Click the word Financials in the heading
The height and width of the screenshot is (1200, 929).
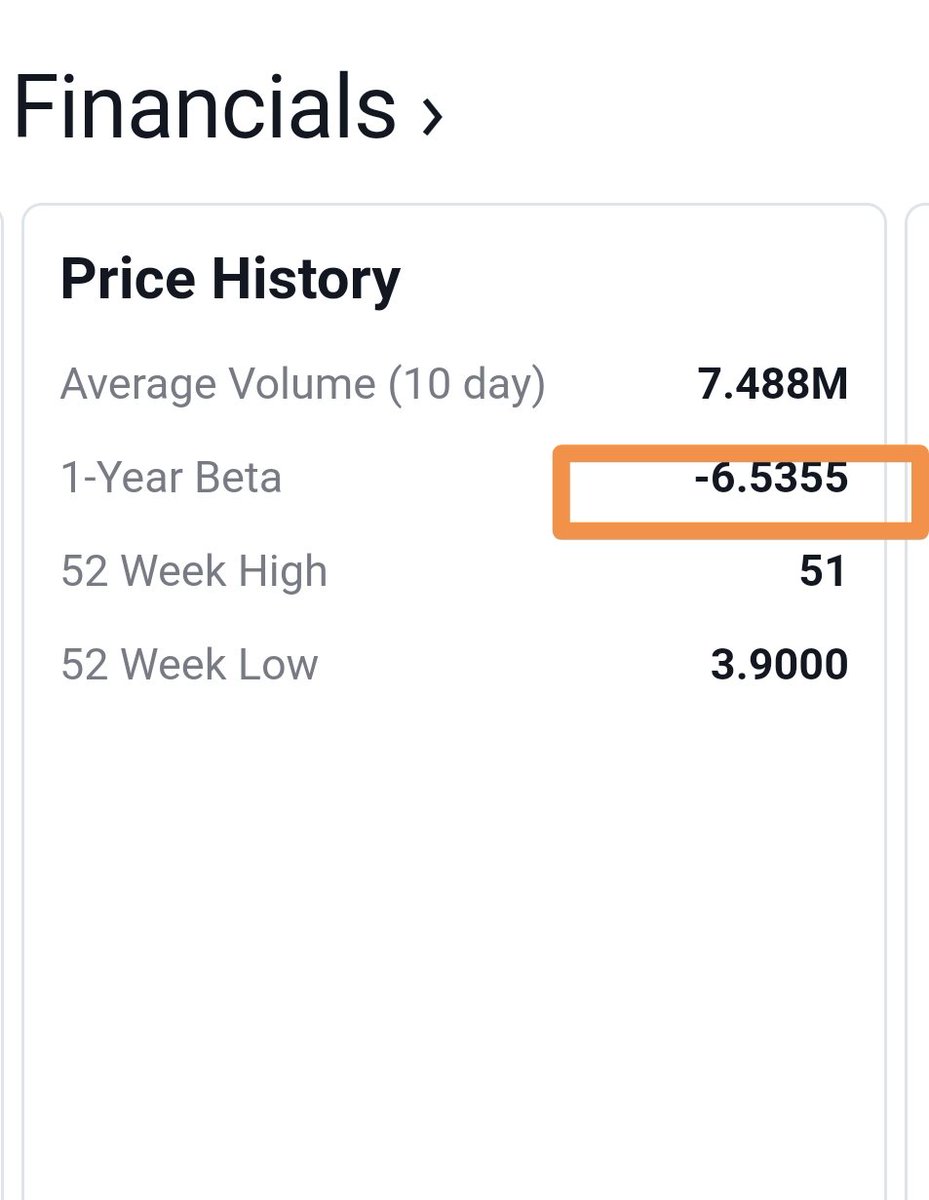pos(205,107)
